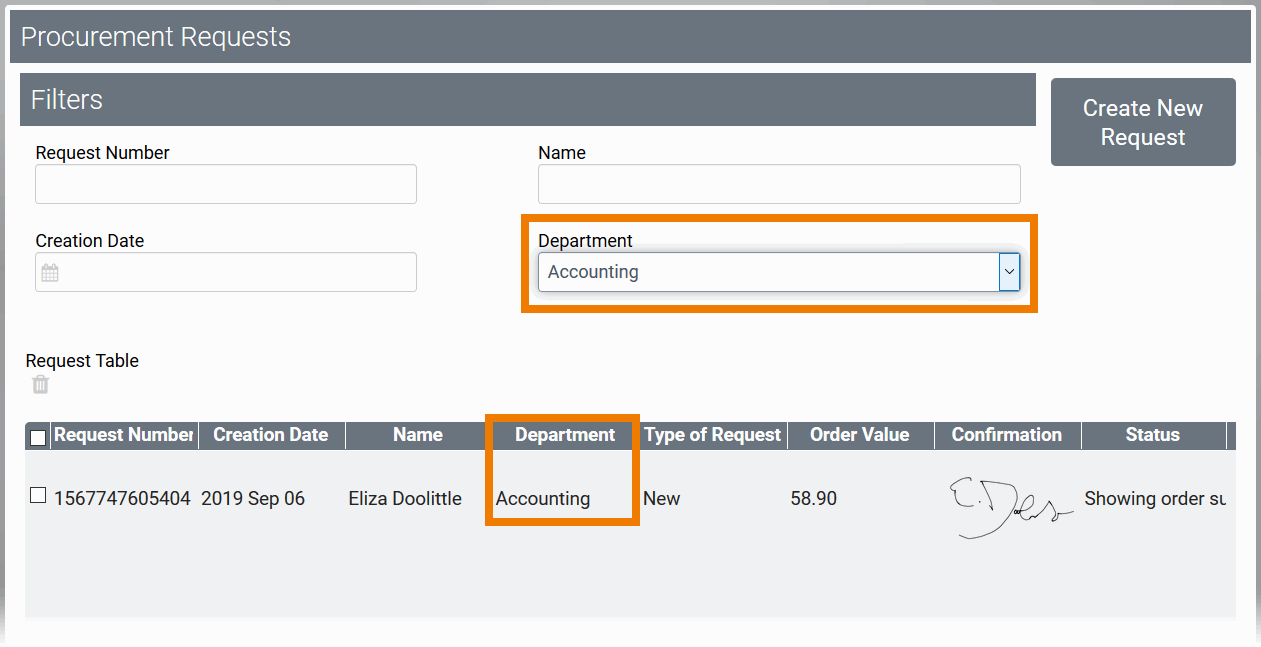Focus the Request Number filter field
Image resolution: width=1261 pixels, height=647 pixels.
coord(226,184)
